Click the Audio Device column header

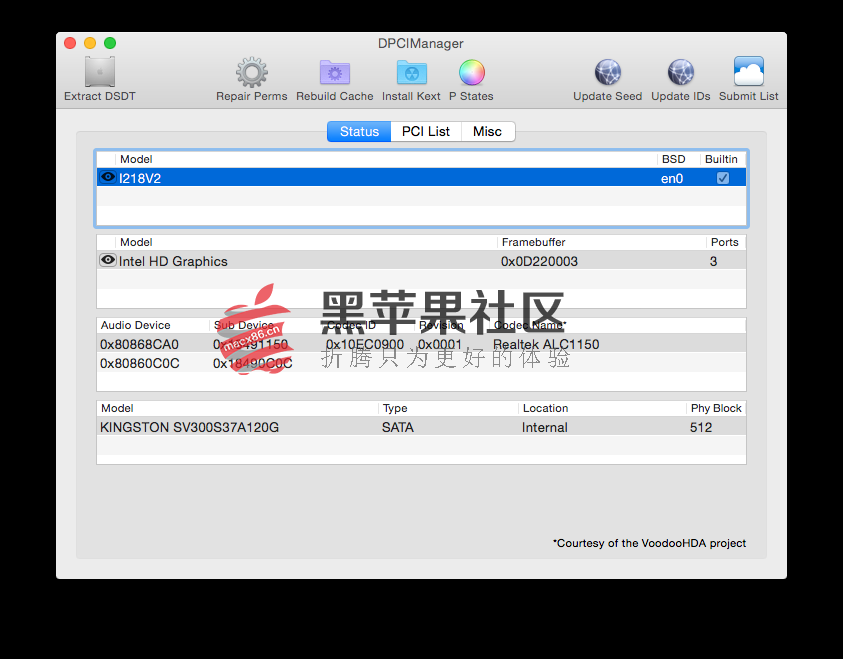click(x=135, y=325)
